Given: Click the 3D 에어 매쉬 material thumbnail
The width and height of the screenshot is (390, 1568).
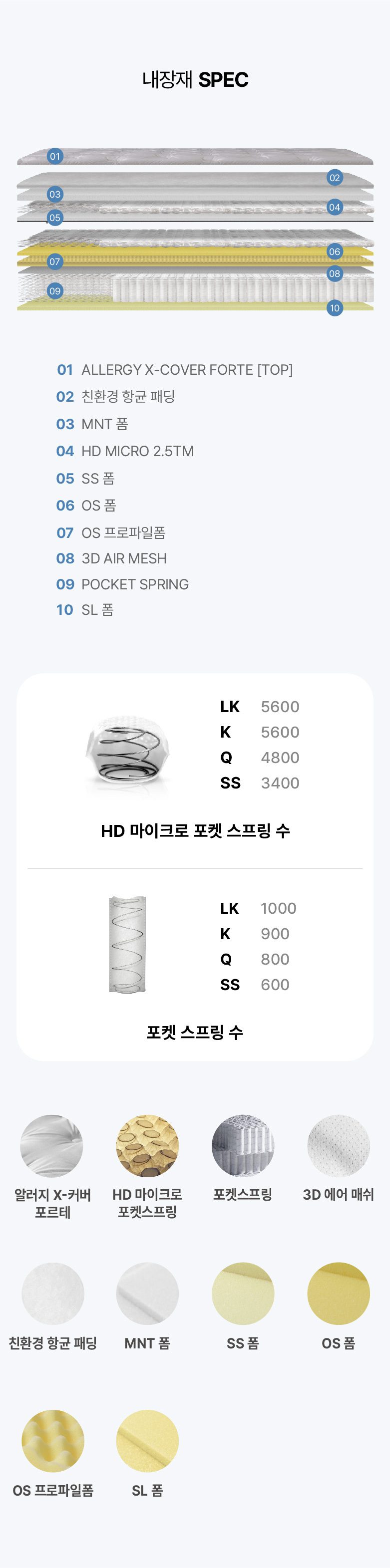Looking at the screenshot, I should (x=338, y=1146).
